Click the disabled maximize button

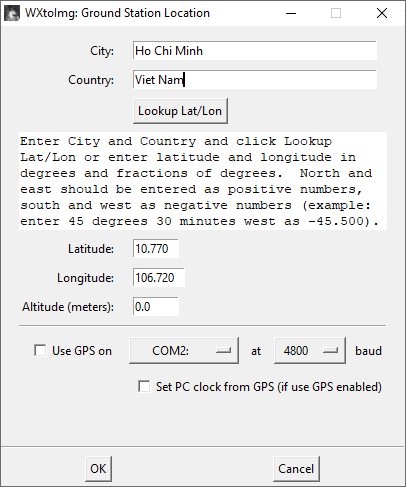pyautogui.click(x=336, y=13)
